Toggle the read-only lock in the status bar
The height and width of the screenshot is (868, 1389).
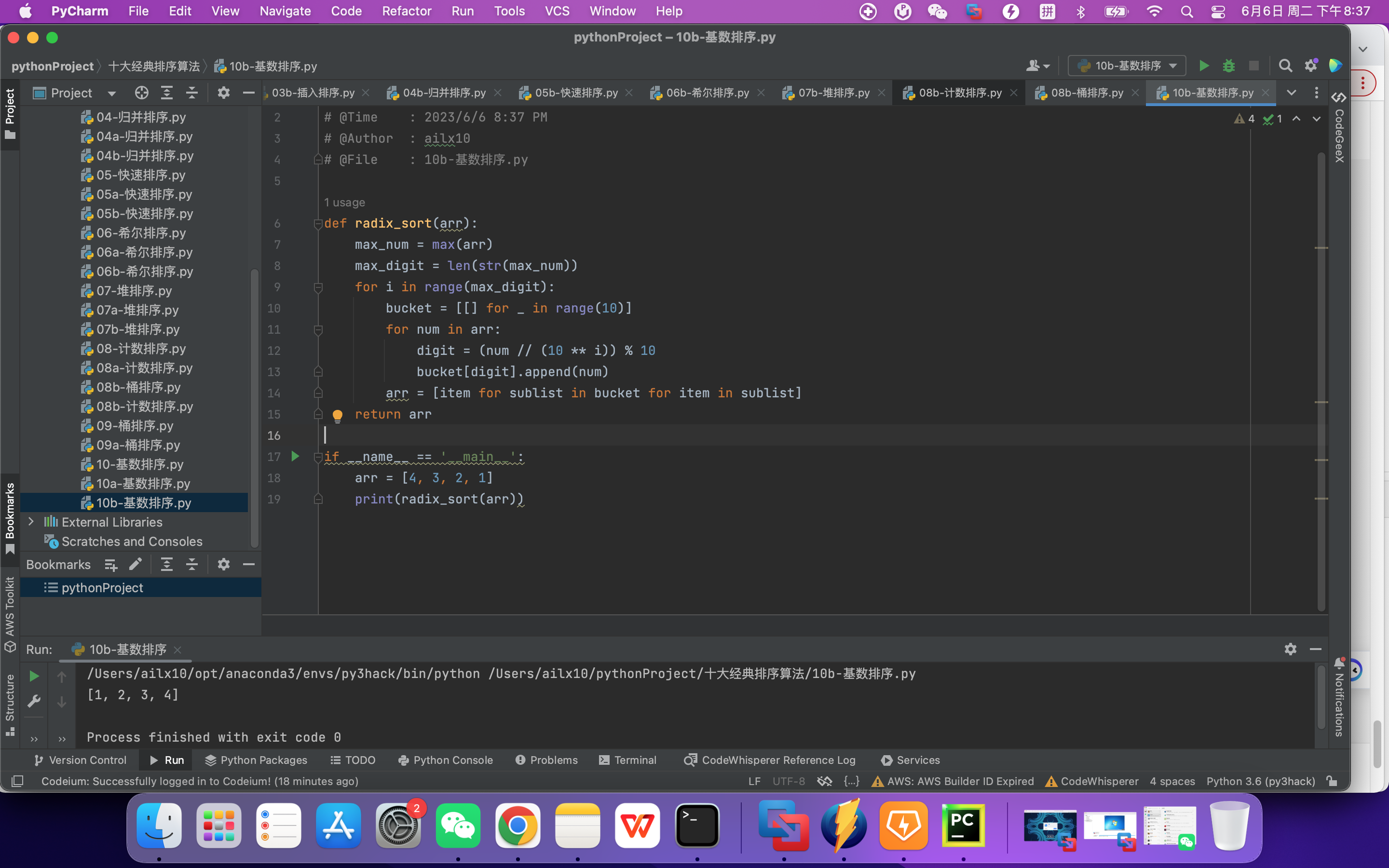[x=1332, y=781]
